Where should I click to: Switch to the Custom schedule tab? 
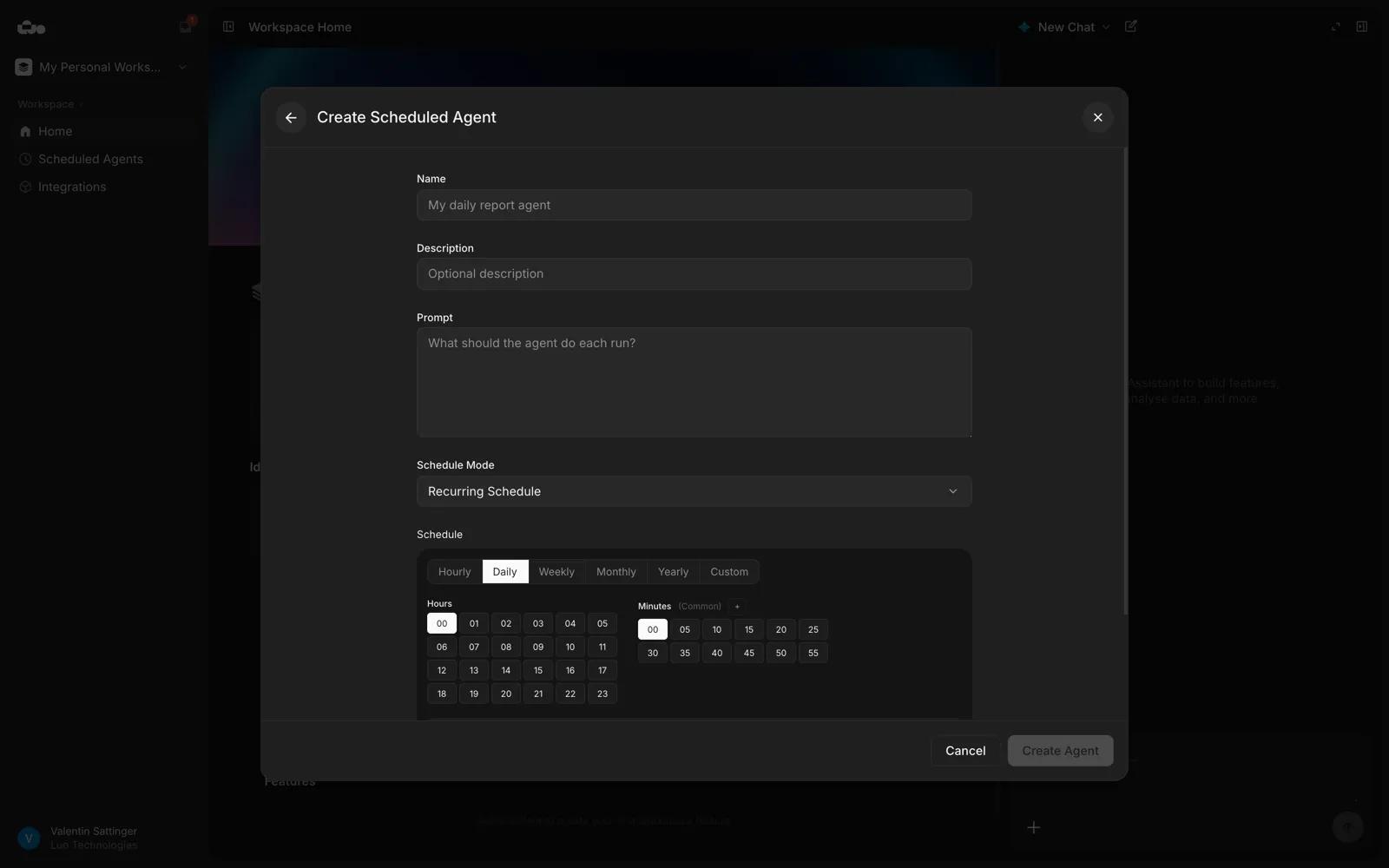tap(728, 572)
